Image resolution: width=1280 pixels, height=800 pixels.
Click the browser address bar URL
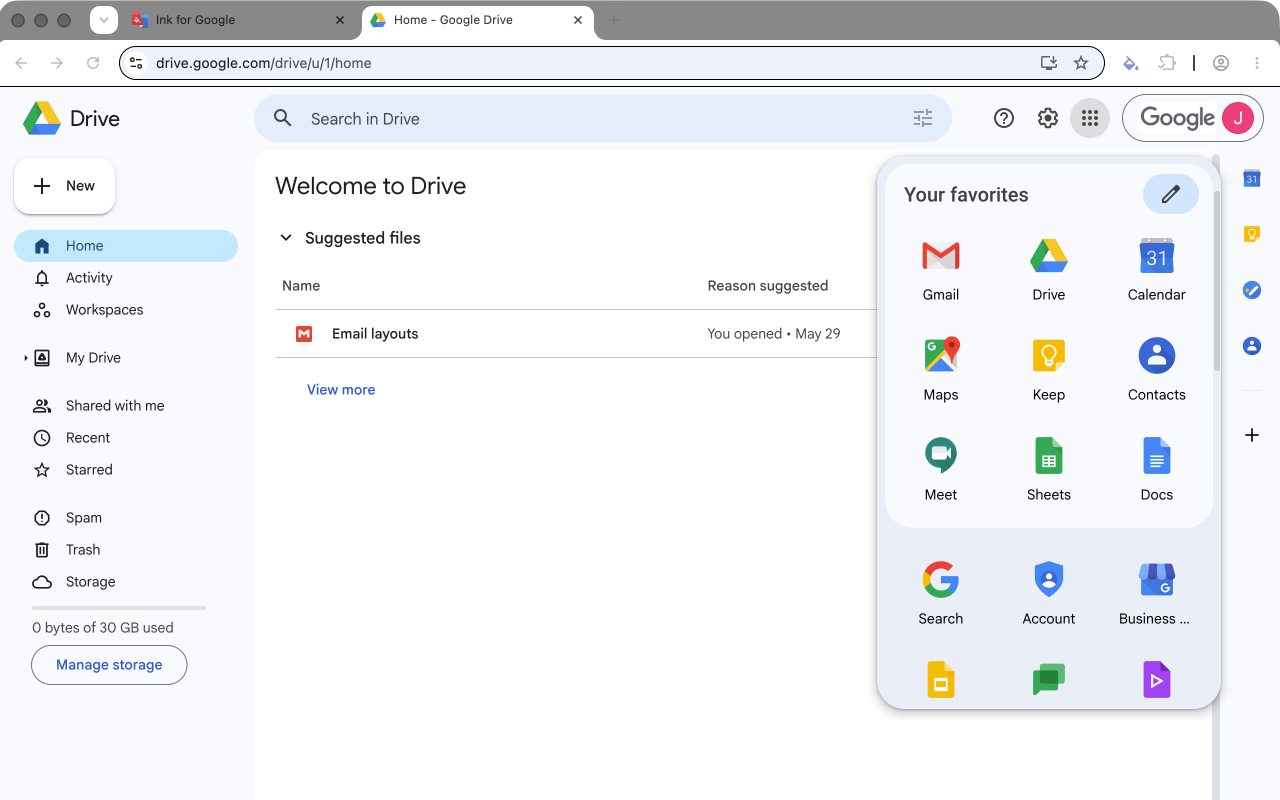(x=264, y=63)
